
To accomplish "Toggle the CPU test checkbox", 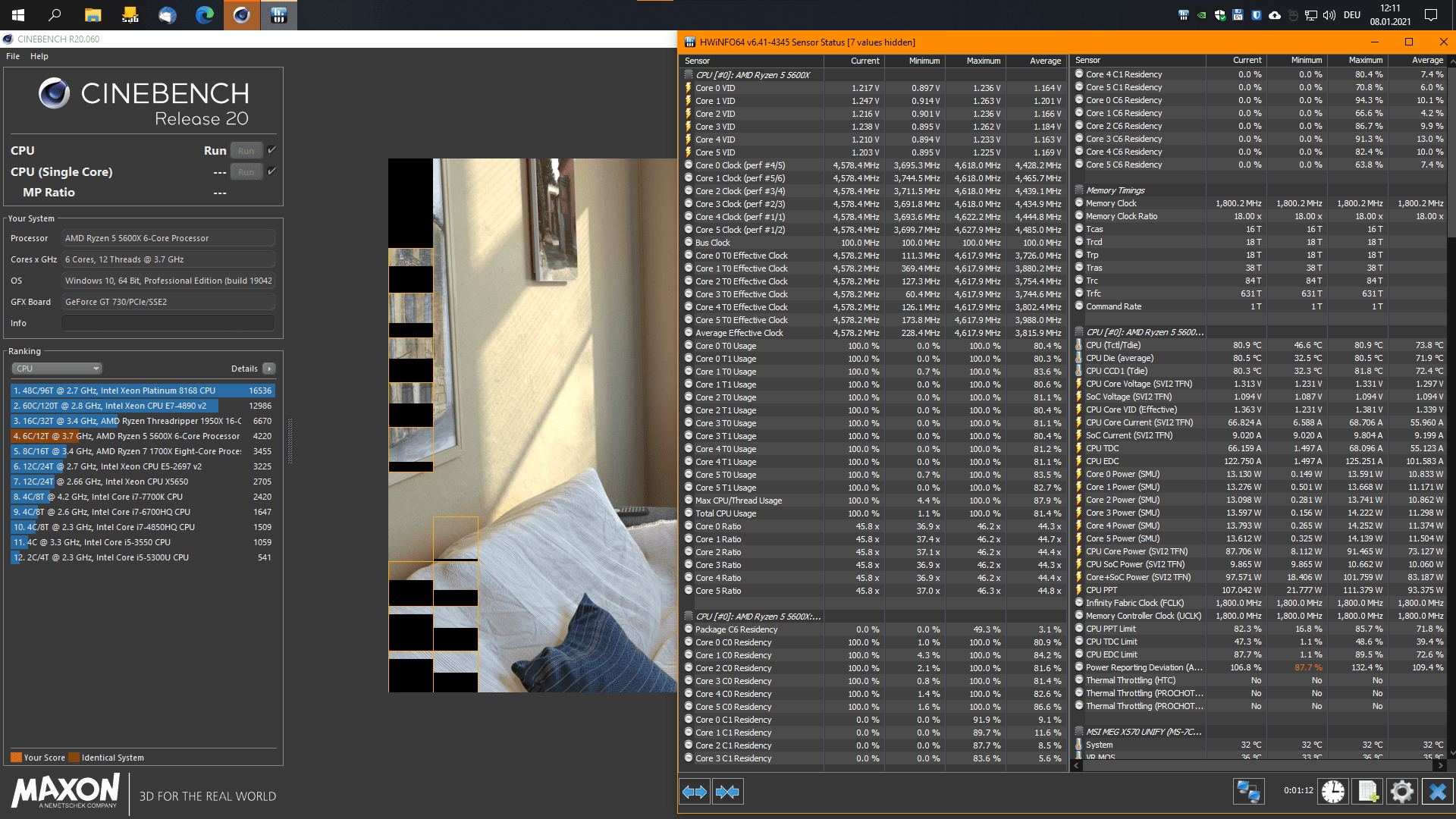I will [x=271, y=150].
